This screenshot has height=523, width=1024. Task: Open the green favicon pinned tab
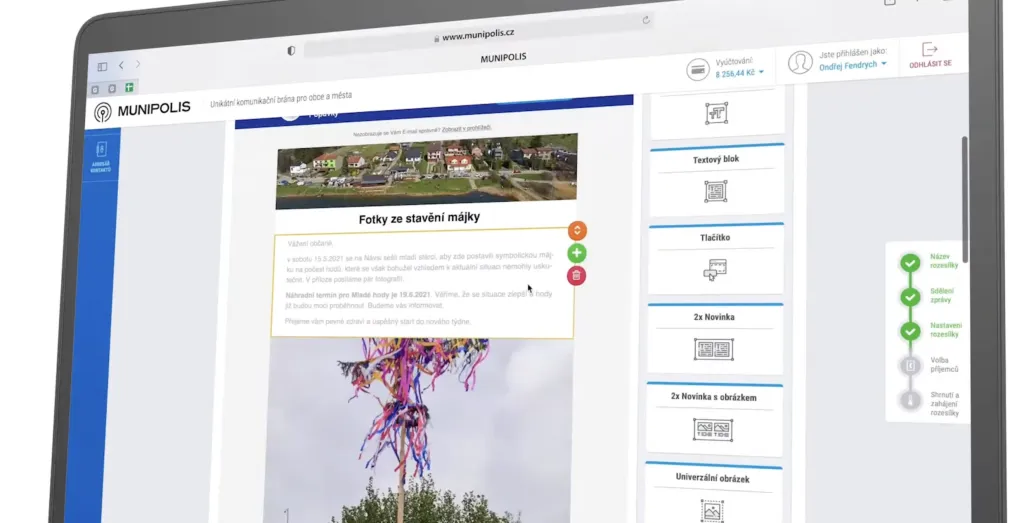click(x=129, y=87)
